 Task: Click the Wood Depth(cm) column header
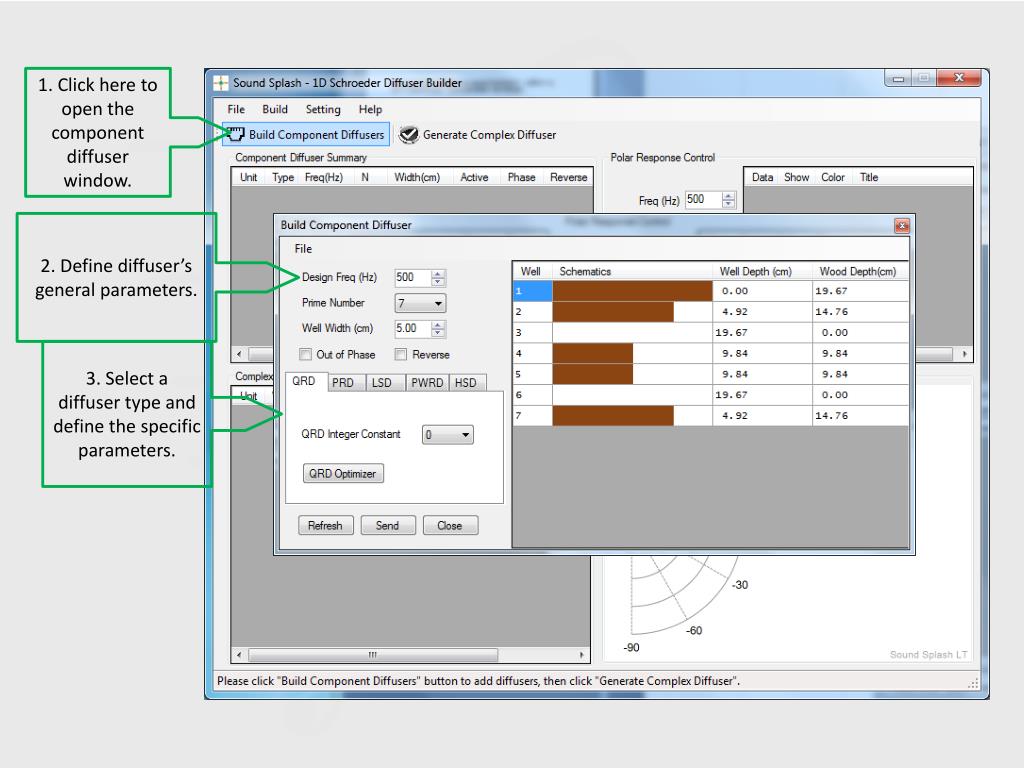(860, 271)
